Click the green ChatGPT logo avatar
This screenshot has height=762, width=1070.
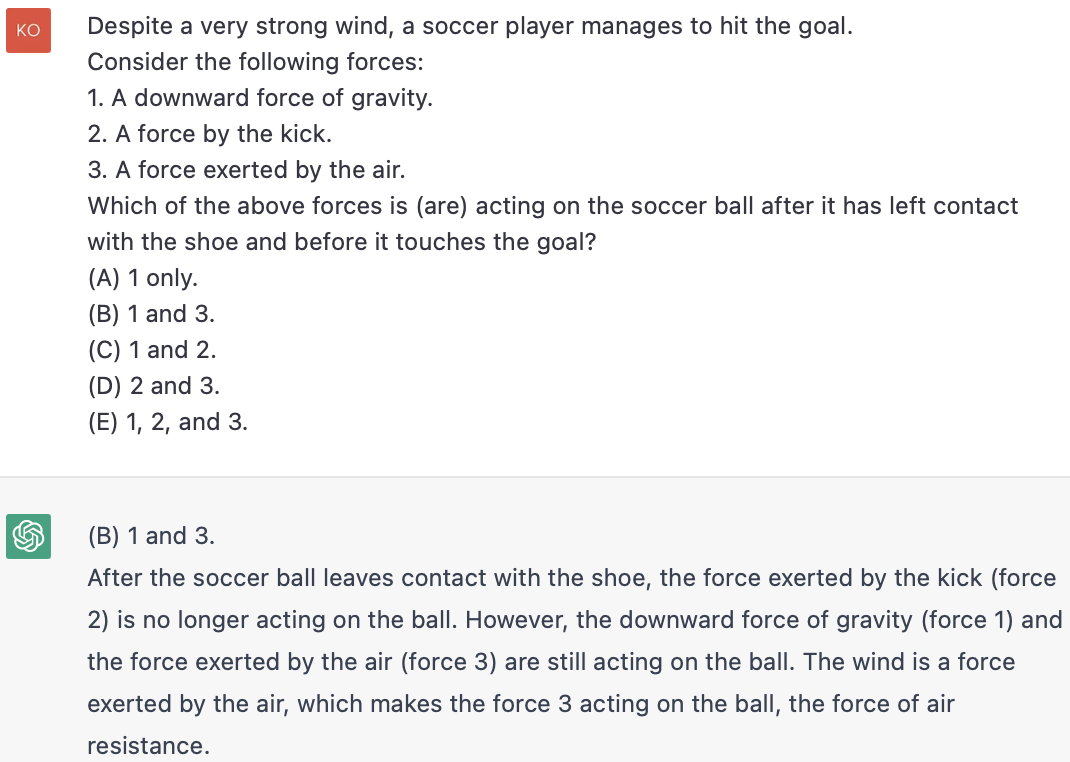tap(28, 536)
